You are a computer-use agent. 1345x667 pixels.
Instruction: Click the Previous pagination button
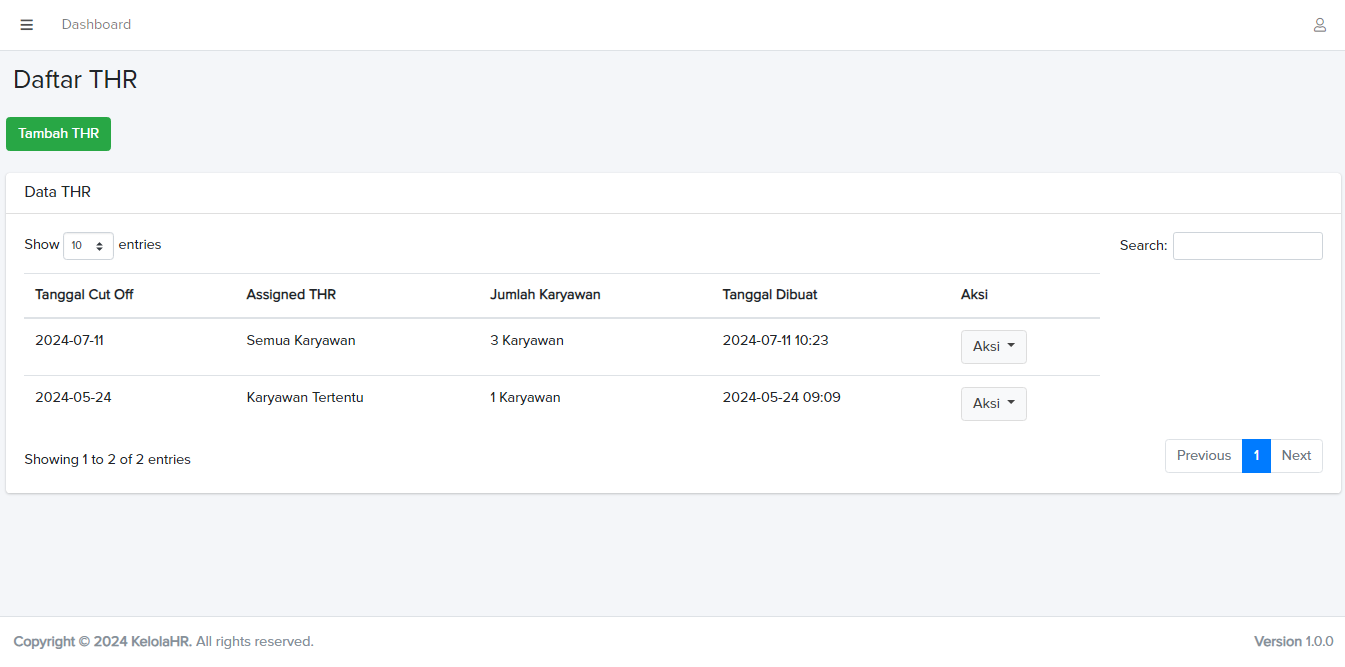1203,456
